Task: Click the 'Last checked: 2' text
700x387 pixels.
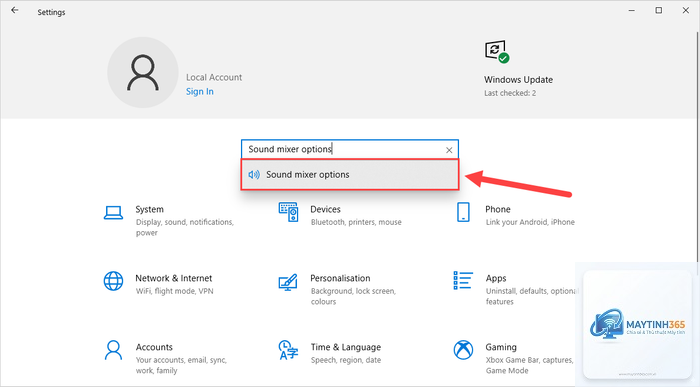Action: (510, 93)
